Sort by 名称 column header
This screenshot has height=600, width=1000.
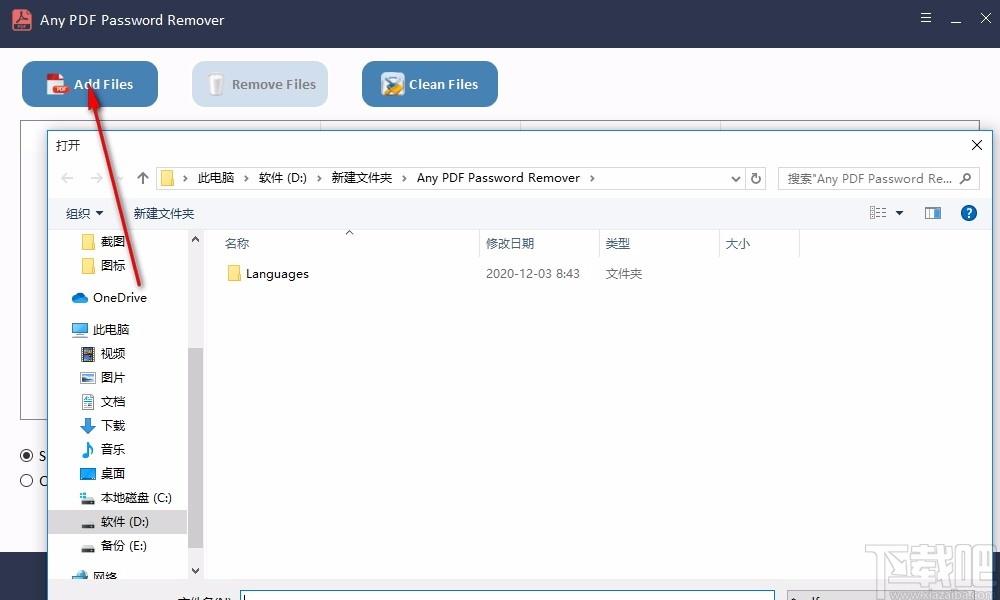237,244
